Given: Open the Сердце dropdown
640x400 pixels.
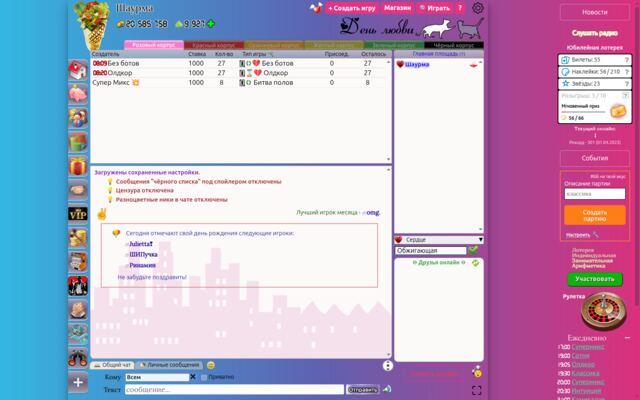Looking at the screenshot, I should click(439, 240).
